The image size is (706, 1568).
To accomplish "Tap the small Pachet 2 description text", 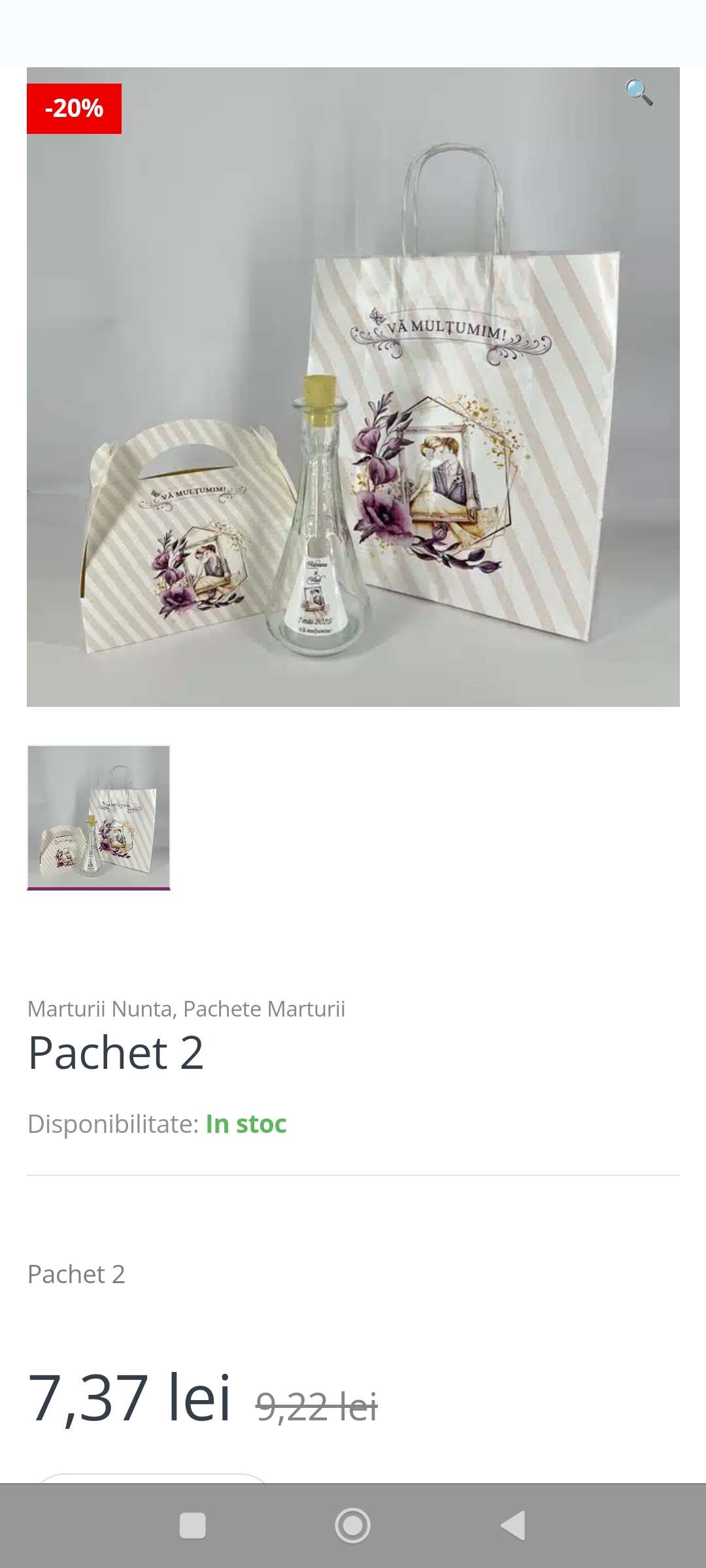I will coord(76,1274).
